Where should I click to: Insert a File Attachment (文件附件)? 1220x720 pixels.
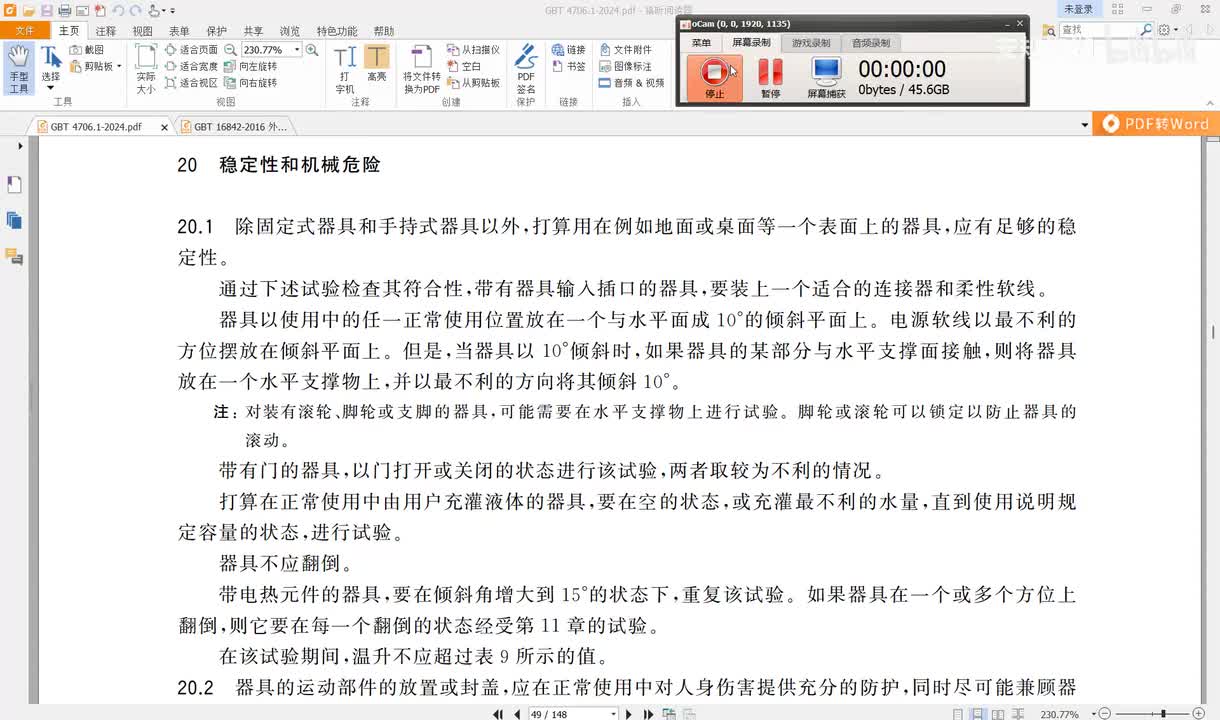pos(626,49)
